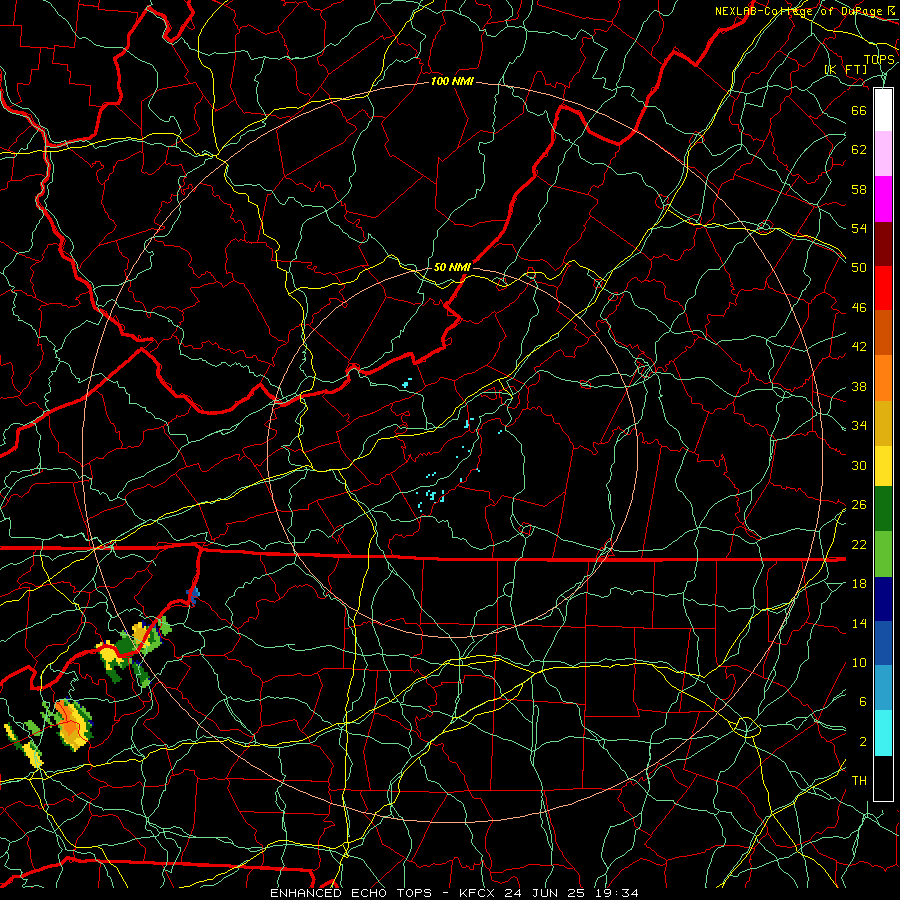This screenshot has width=900, height=900.
Task: Click the legend value 38
Action: tap(859, 386)
